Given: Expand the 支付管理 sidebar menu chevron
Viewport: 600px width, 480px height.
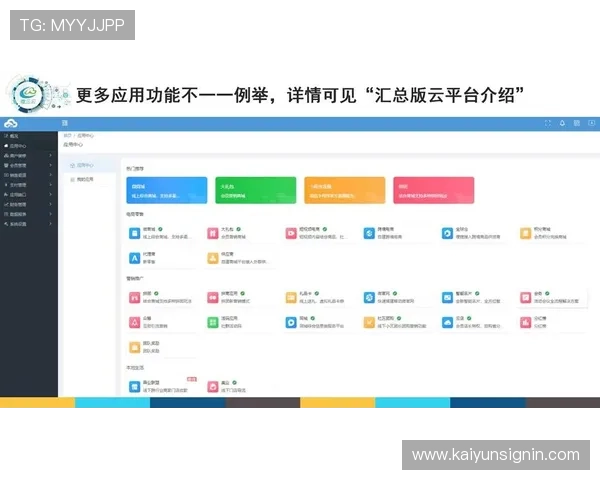Looking at the screenshot, I should 51,185.
